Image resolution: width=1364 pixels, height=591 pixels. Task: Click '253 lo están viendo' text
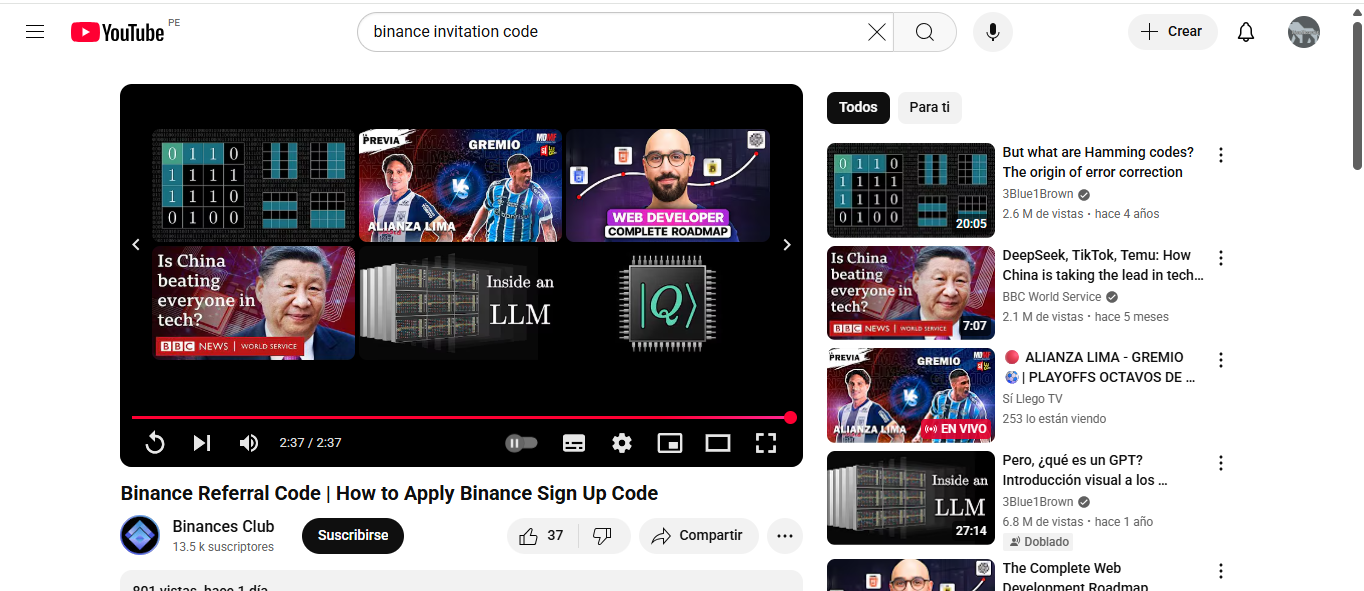pyautogui.click(x=1055, y=419)
